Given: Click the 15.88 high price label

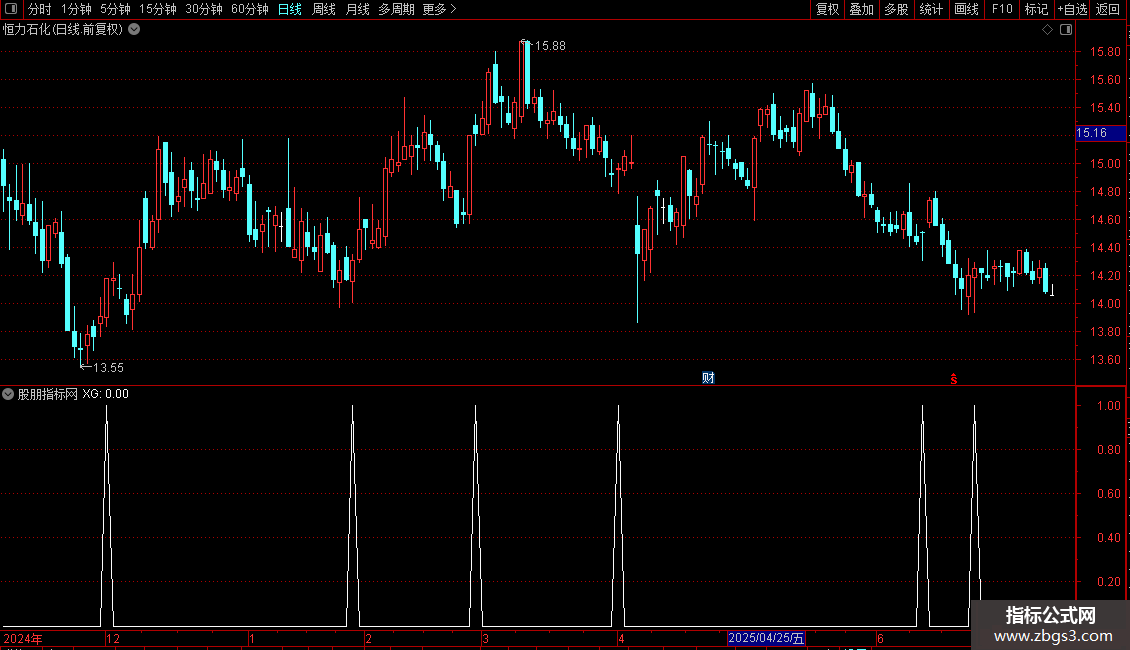Looking at the screenshot, I should pos(550,45).
